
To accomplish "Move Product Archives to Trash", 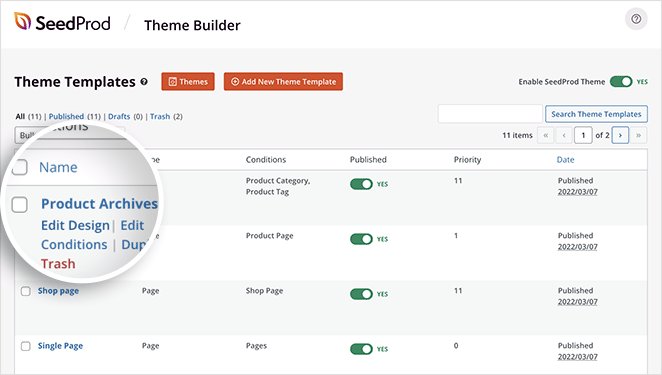I will pos(58,264).
